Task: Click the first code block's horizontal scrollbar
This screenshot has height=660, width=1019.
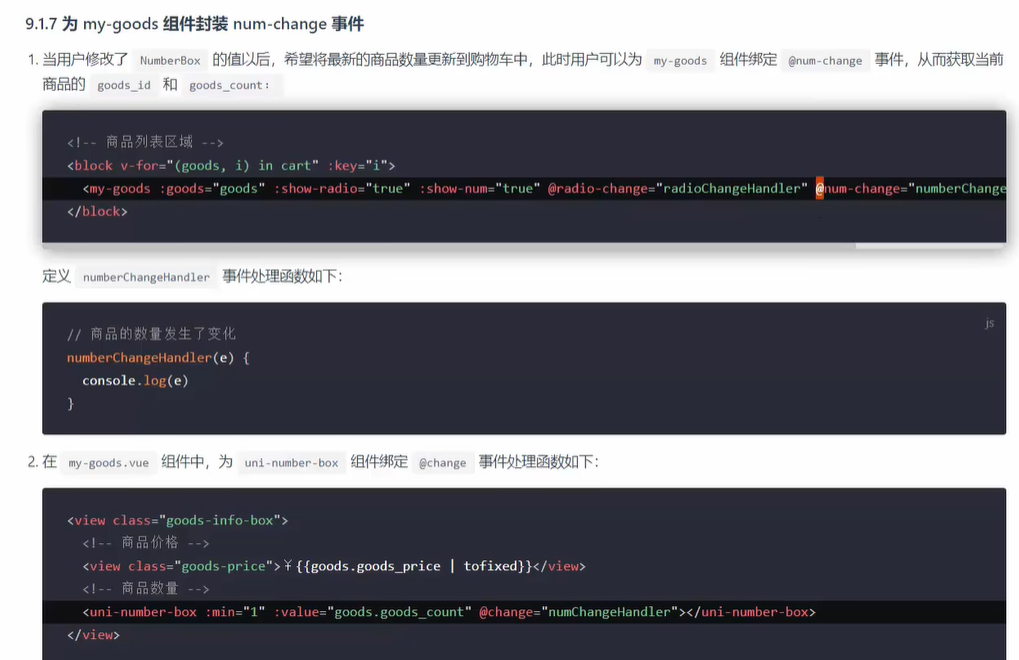Action: (x=524, y=246)
